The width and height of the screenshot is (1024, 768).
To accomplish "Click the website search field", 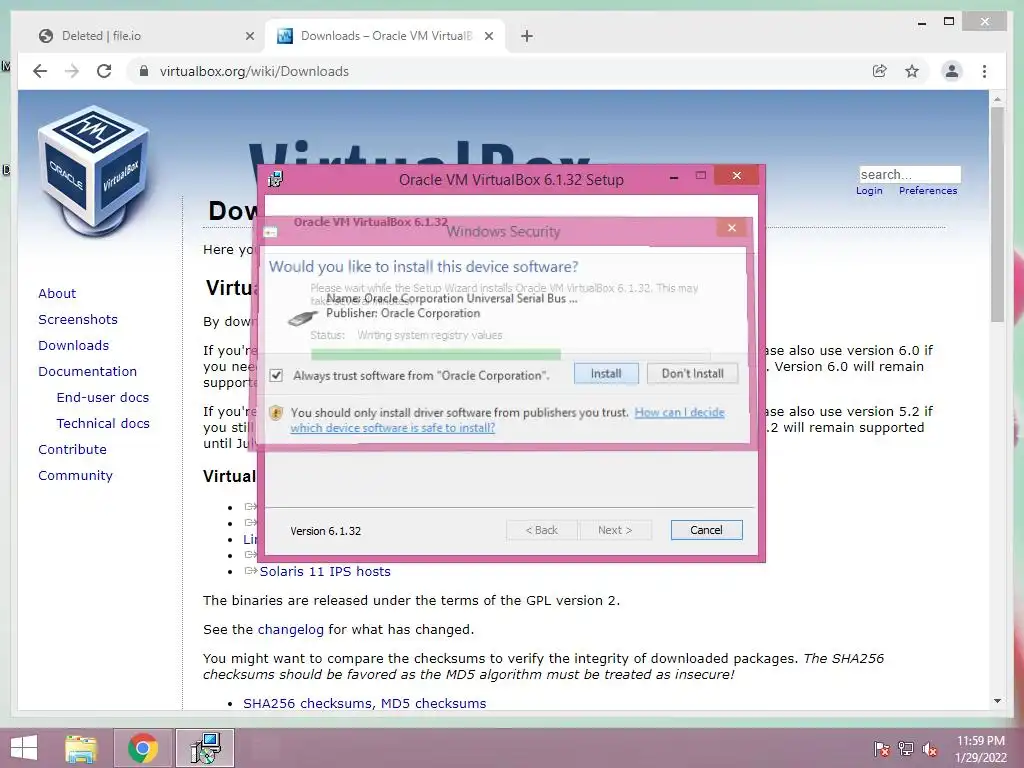I will tap(910, 174).
